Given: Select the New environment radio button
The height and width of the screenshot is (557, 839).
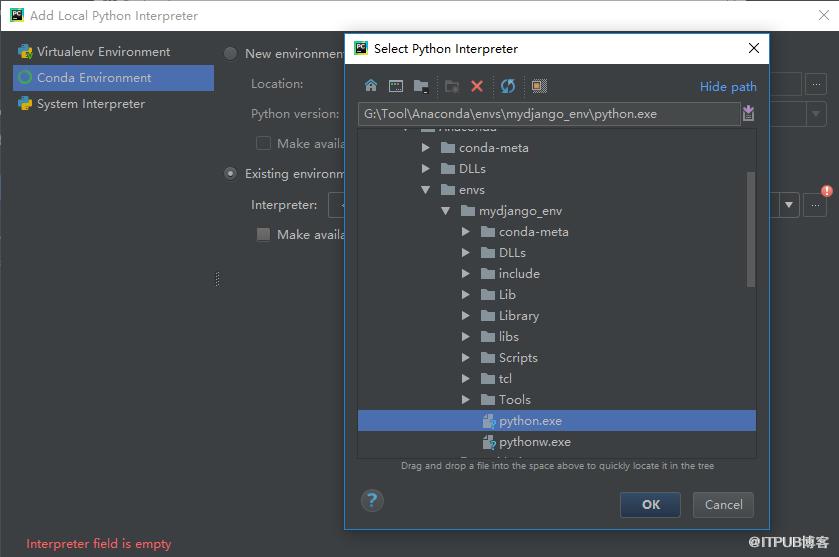Looking at the screenshot, I should [x=231, y=54].
